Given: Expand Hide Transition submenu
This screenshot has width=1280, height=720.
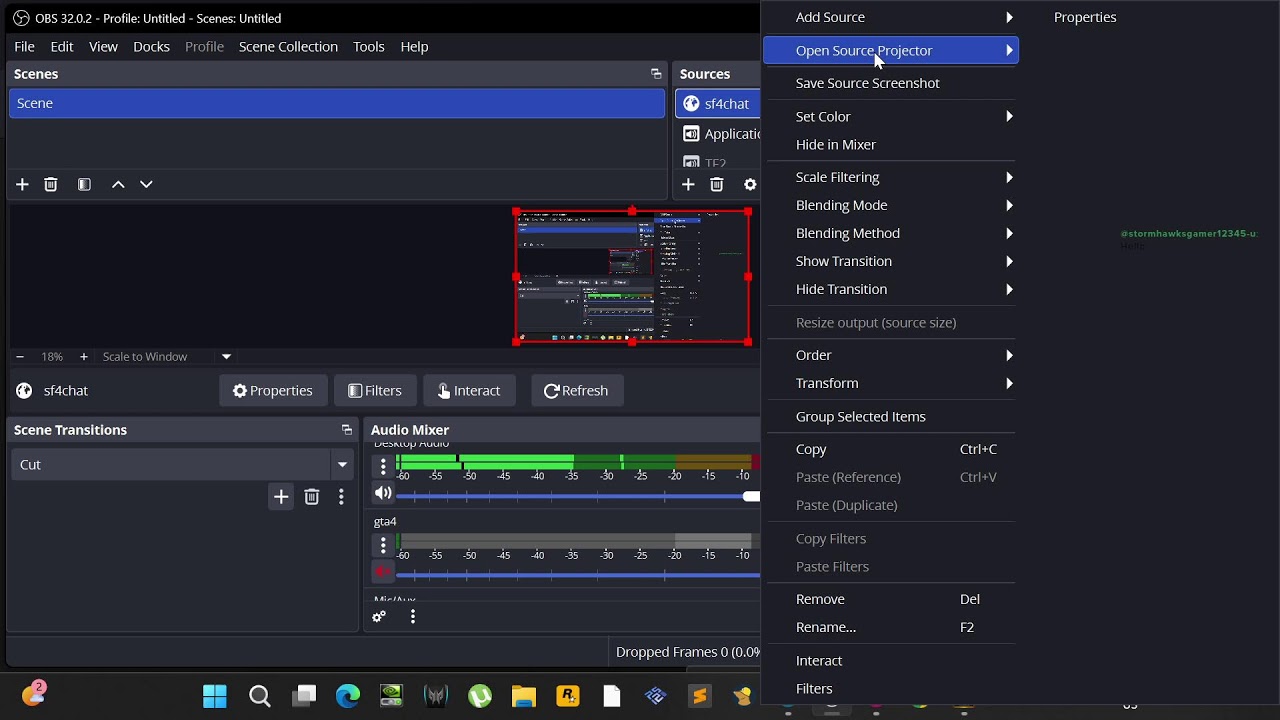Looking at the screenshot, I should pyautogui.click(x=890, y=289).
